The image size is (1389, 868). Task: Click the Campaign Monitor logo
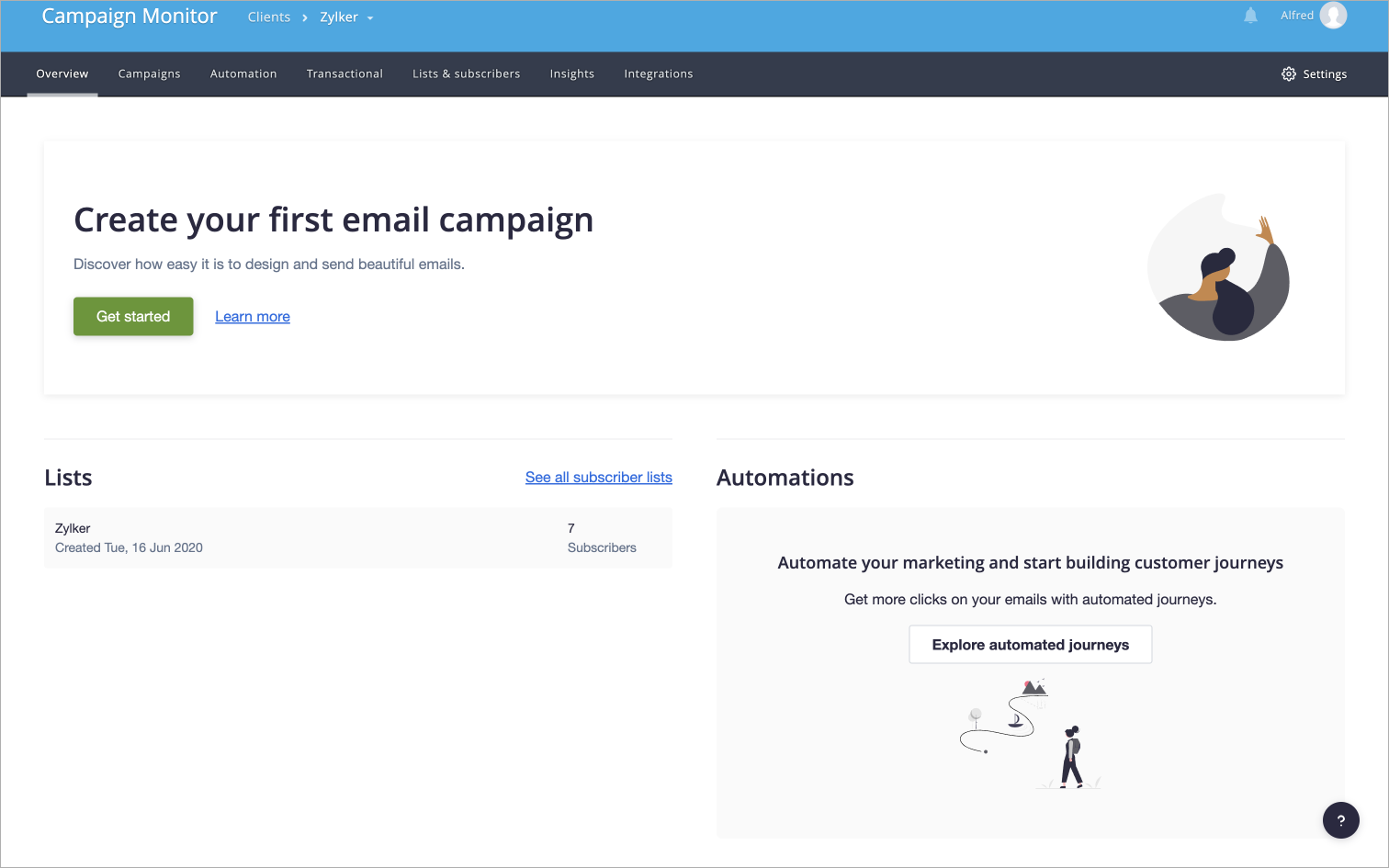(x=130, y=17)
